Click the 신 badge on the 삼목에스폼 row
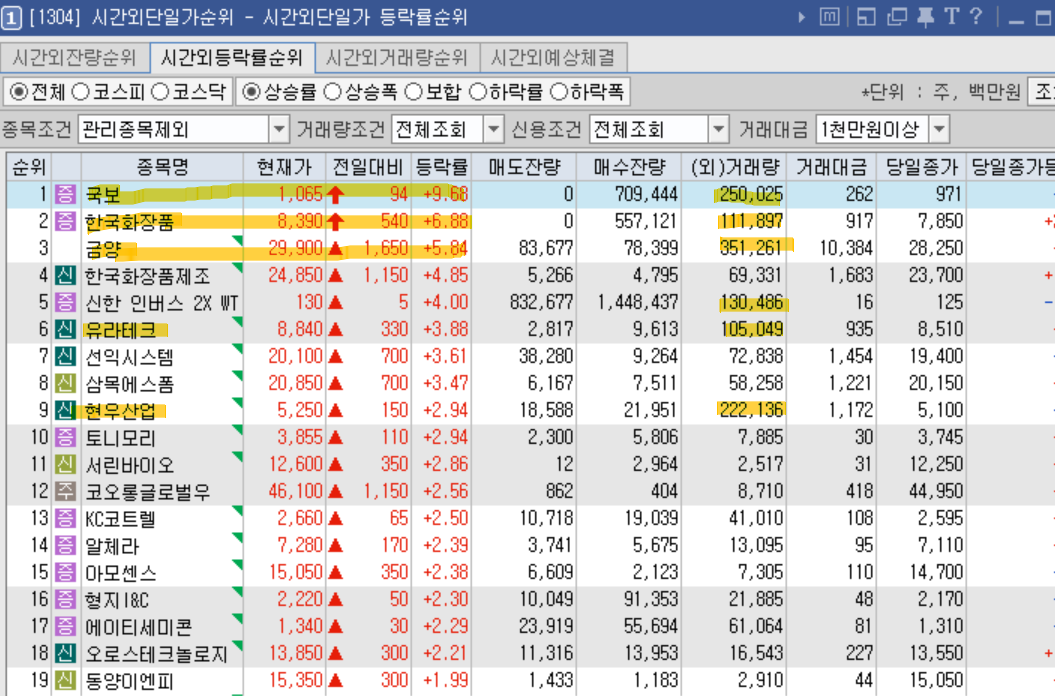The height and width of the screenshot is (696, 1055). click(x=65, y=382)
